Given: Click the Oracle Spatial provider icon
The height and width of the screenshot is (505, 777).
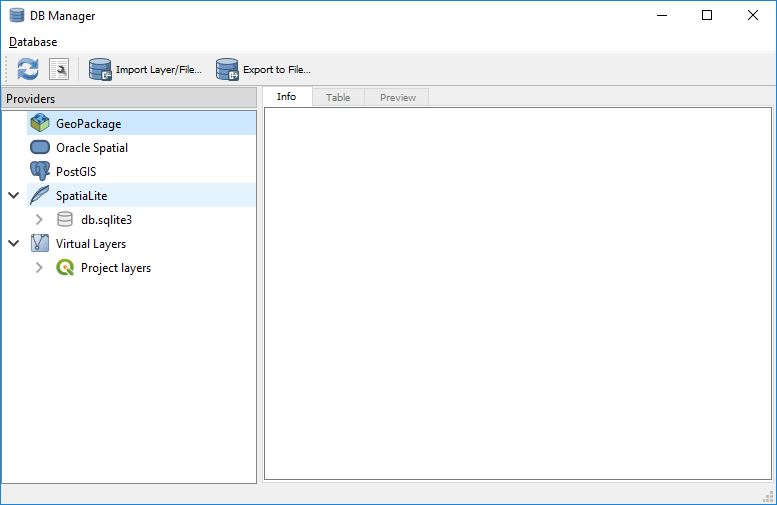Looking at the screenshot, I should tap(40, 147).
